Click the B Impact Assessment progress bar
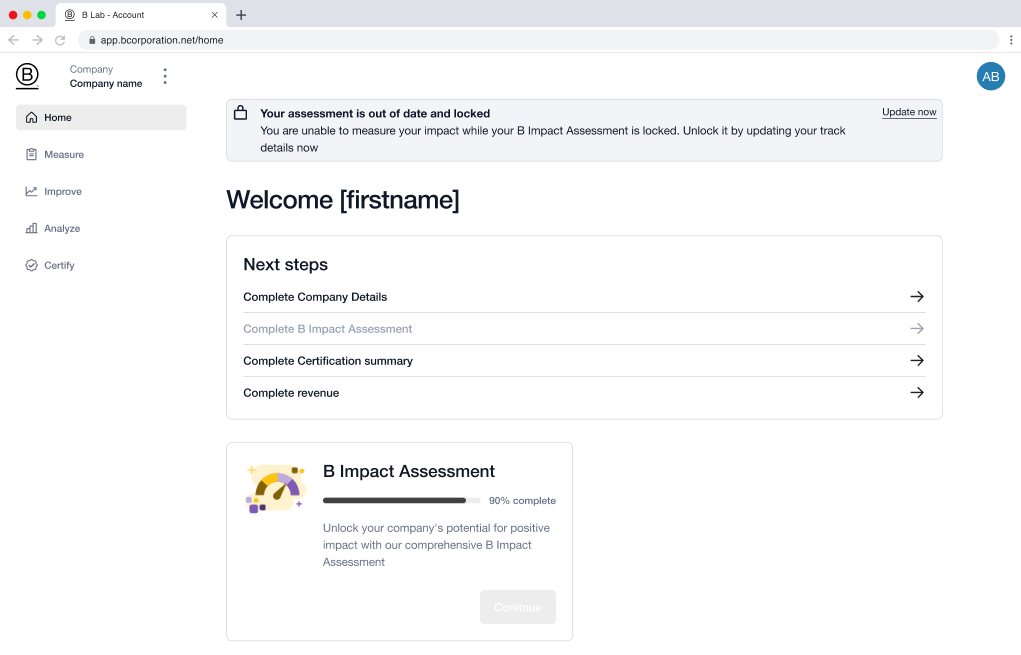 click(401, 501)
